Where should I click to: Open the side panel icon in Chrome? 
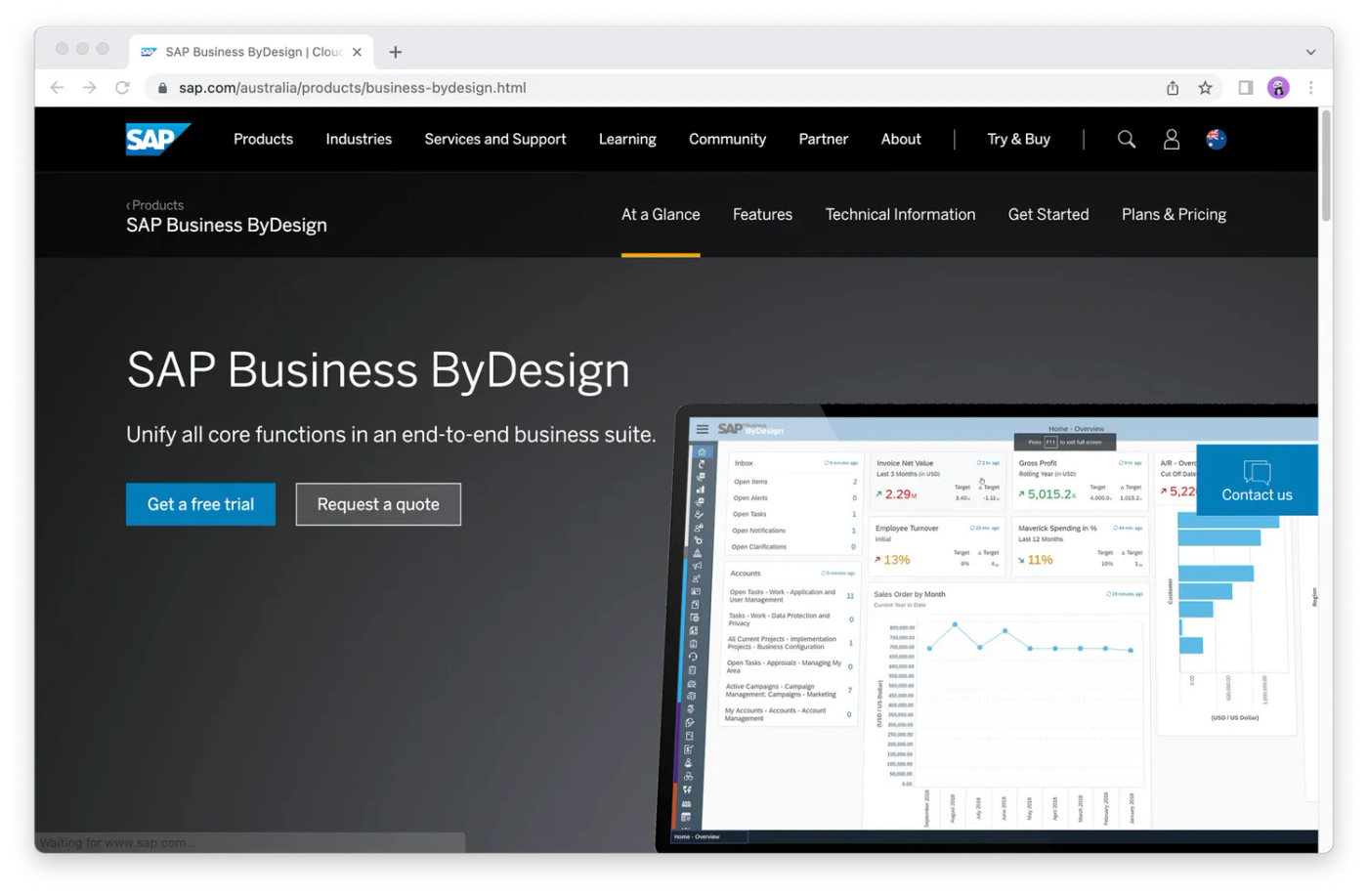tap(1245, 87)
